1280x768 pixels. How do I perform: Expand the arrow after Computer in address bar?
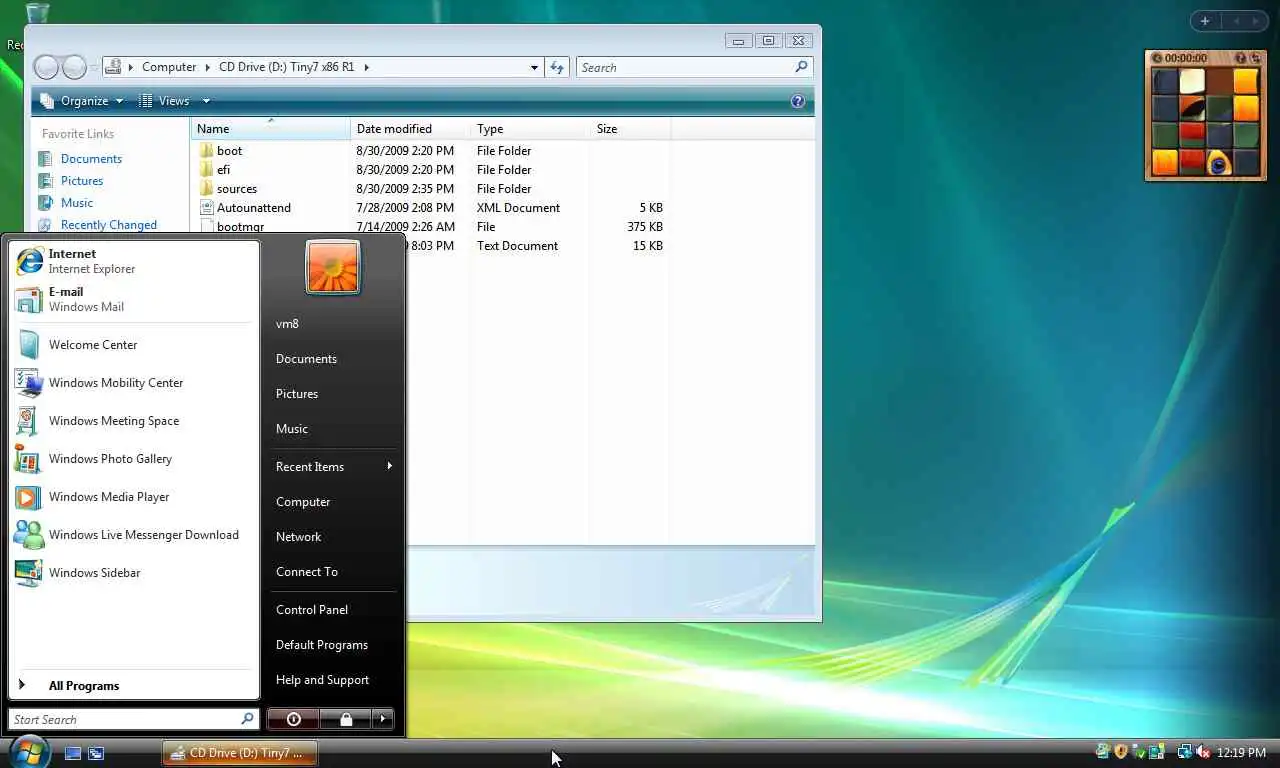[x=208, y=67]
